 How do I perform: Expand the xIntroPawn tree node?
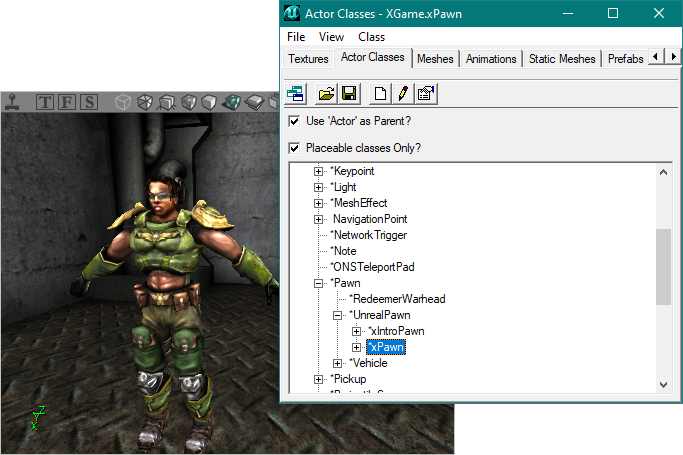(x=356, y=331)
